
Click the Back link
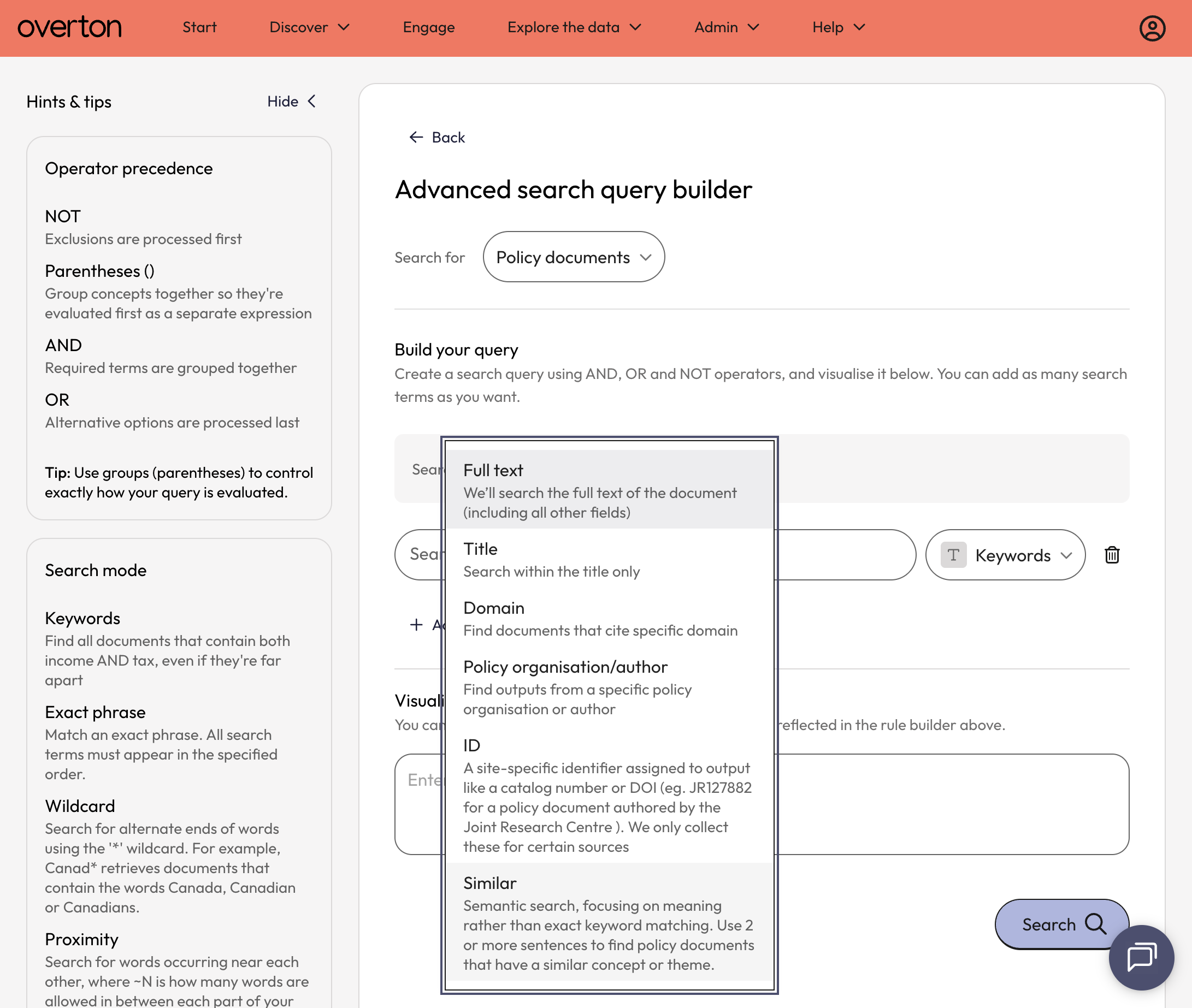point(438,137)
